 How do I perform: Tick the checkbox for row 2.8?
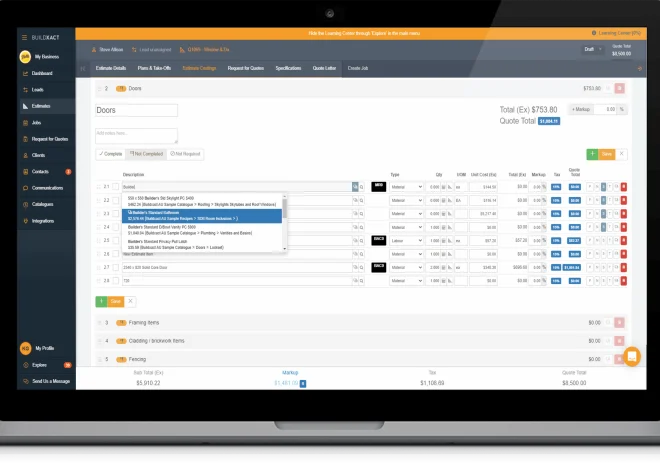(115, 281)
